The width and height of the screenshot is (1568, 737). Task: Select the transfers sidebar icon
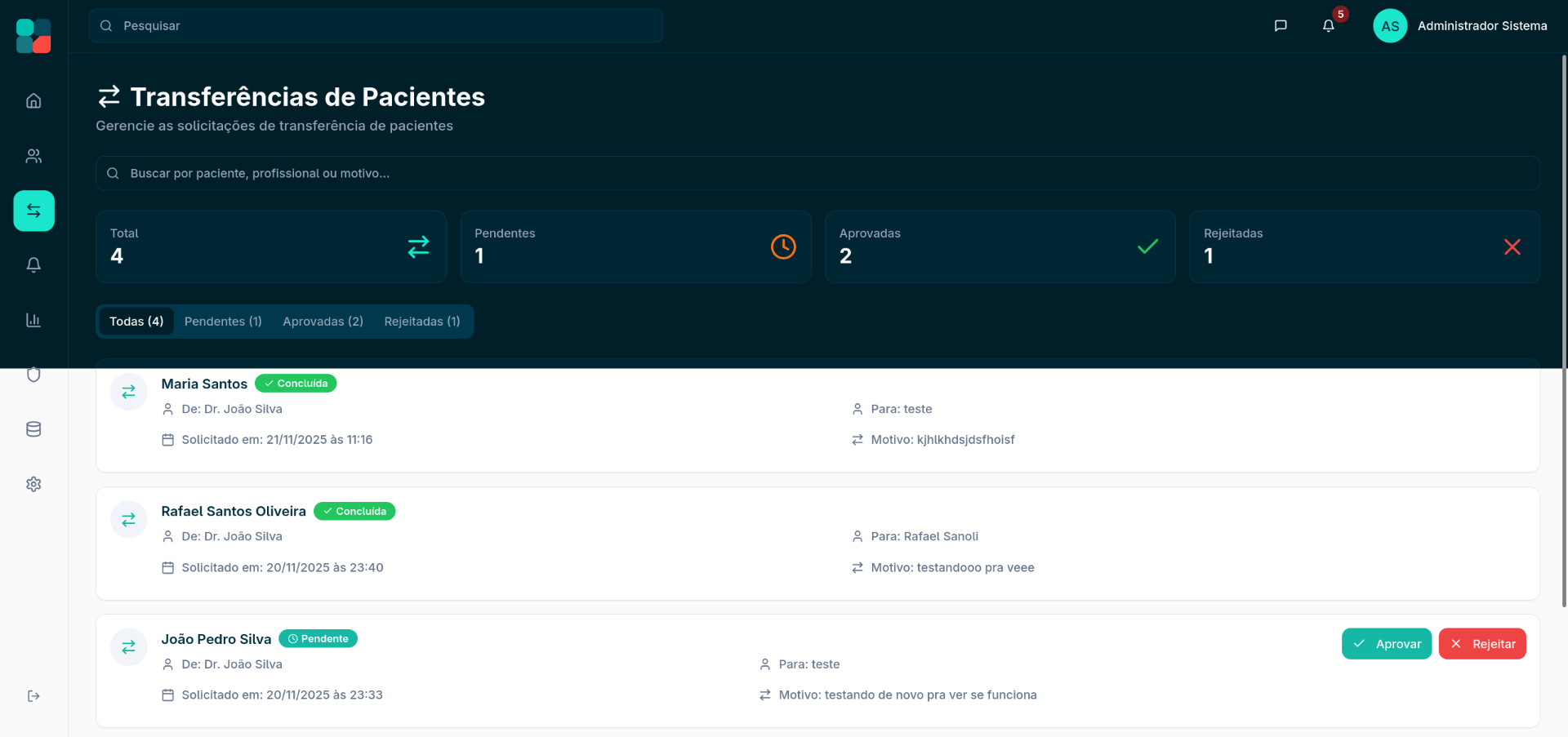pos(33,211)
